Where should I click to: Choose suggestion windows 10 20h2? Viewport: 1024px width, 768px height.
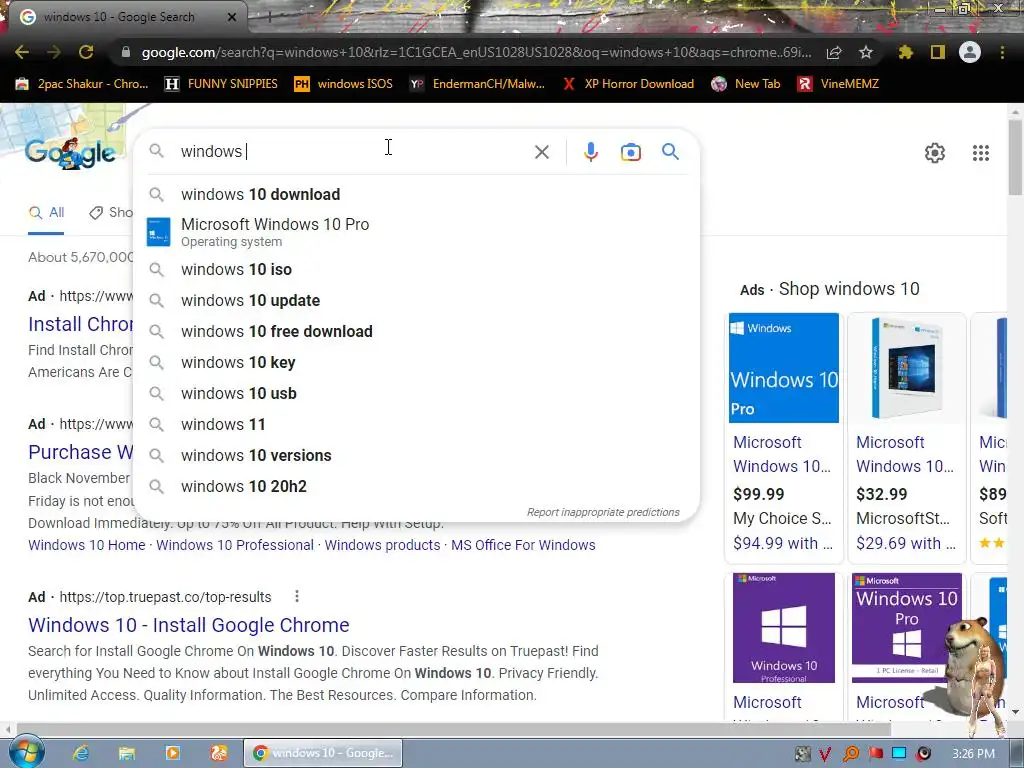pos(416,487)
